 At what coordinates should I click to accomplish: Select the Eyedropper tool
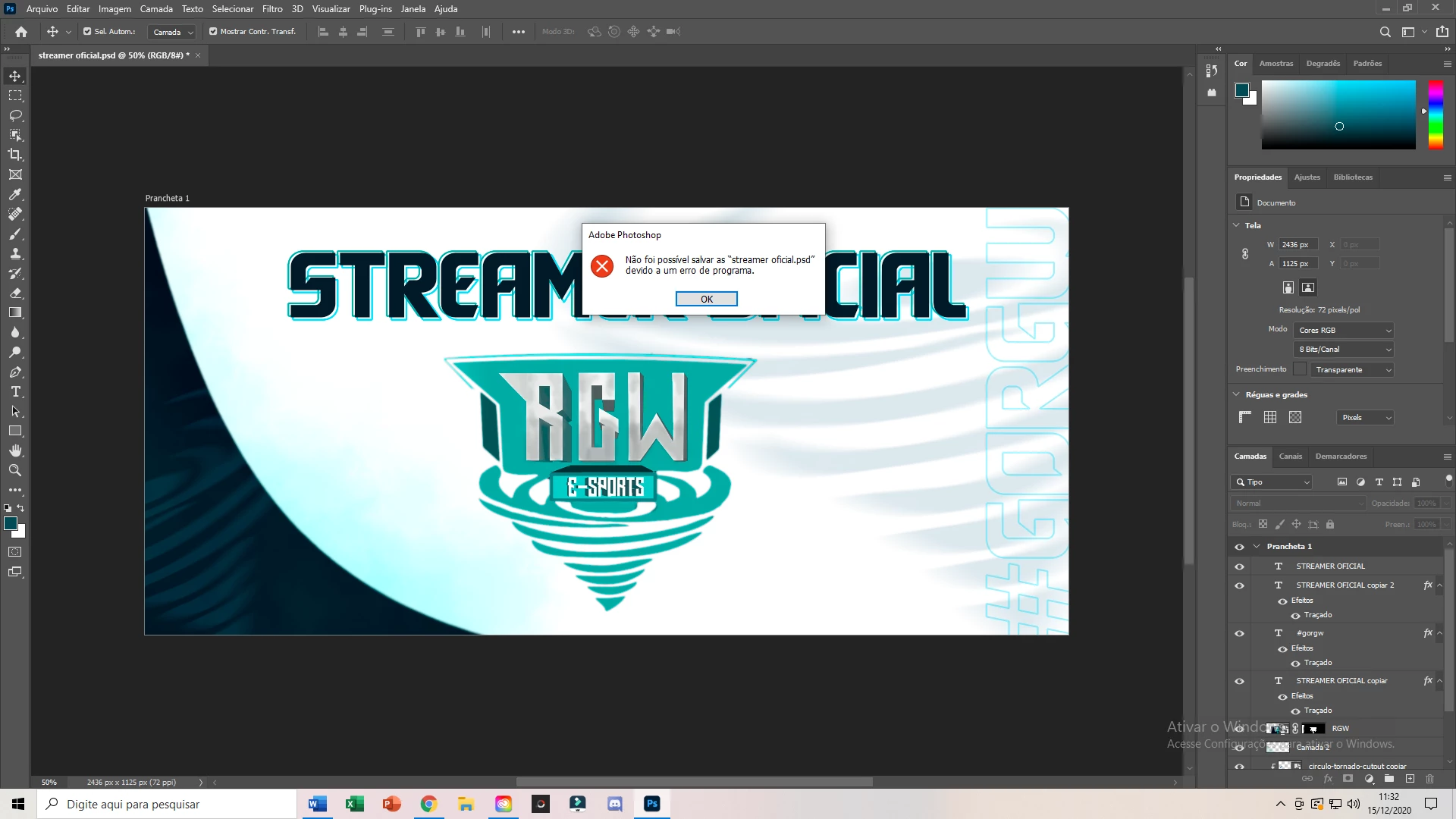(15, 194)
